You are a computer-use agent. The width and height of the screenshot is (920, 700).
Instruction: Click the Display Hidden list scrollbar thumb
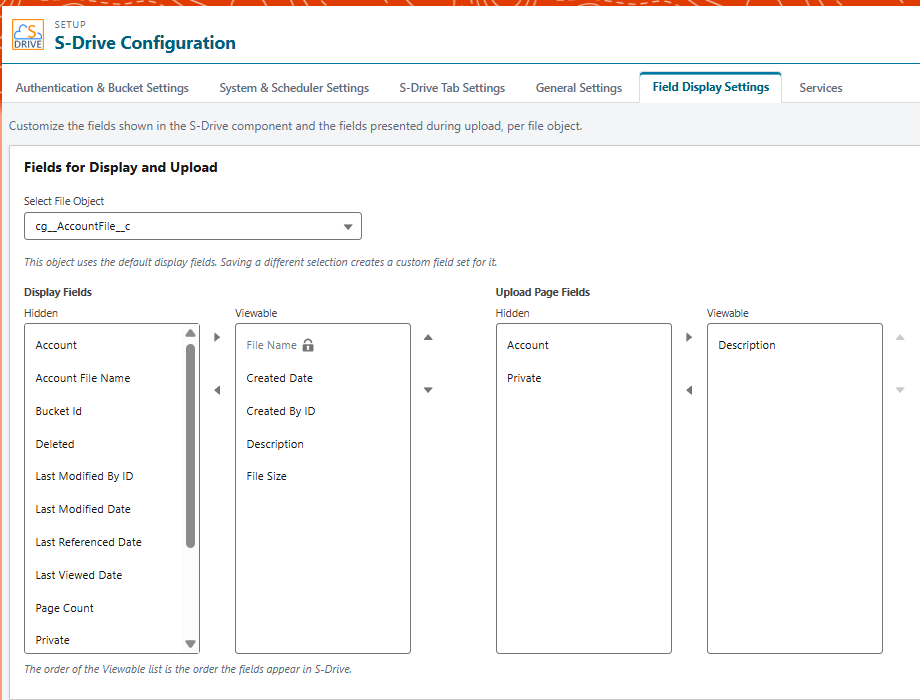point(190,446)
